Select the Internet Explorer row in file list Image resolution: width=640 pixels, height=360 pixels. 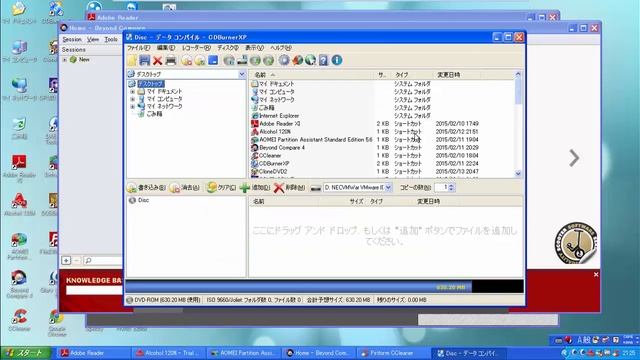tap(279, 116)
